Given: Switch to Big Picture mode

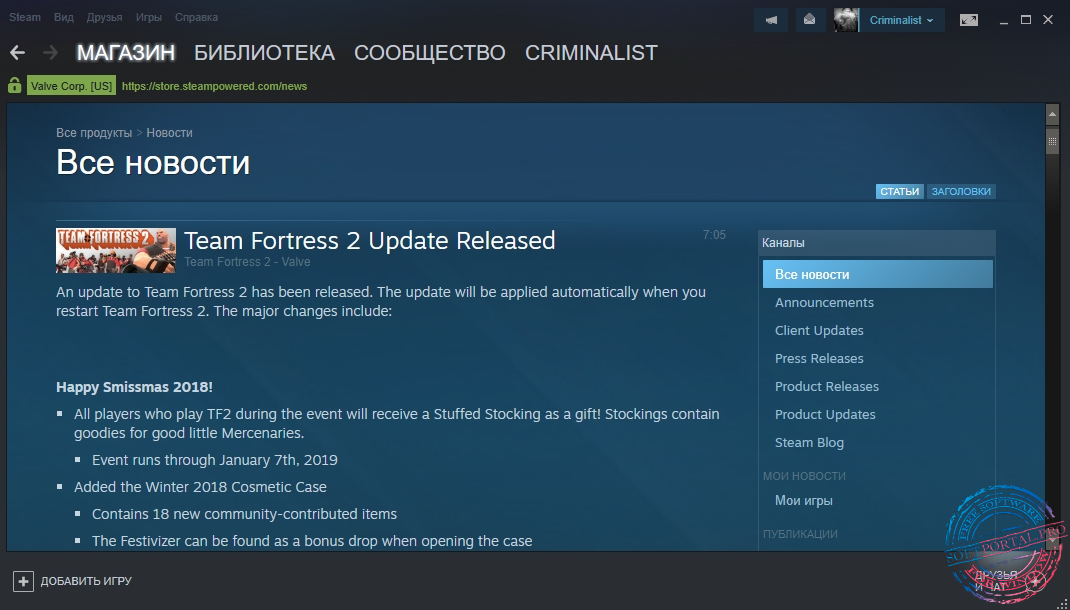Looking at the screenshot, I should [x=968, y=20].
